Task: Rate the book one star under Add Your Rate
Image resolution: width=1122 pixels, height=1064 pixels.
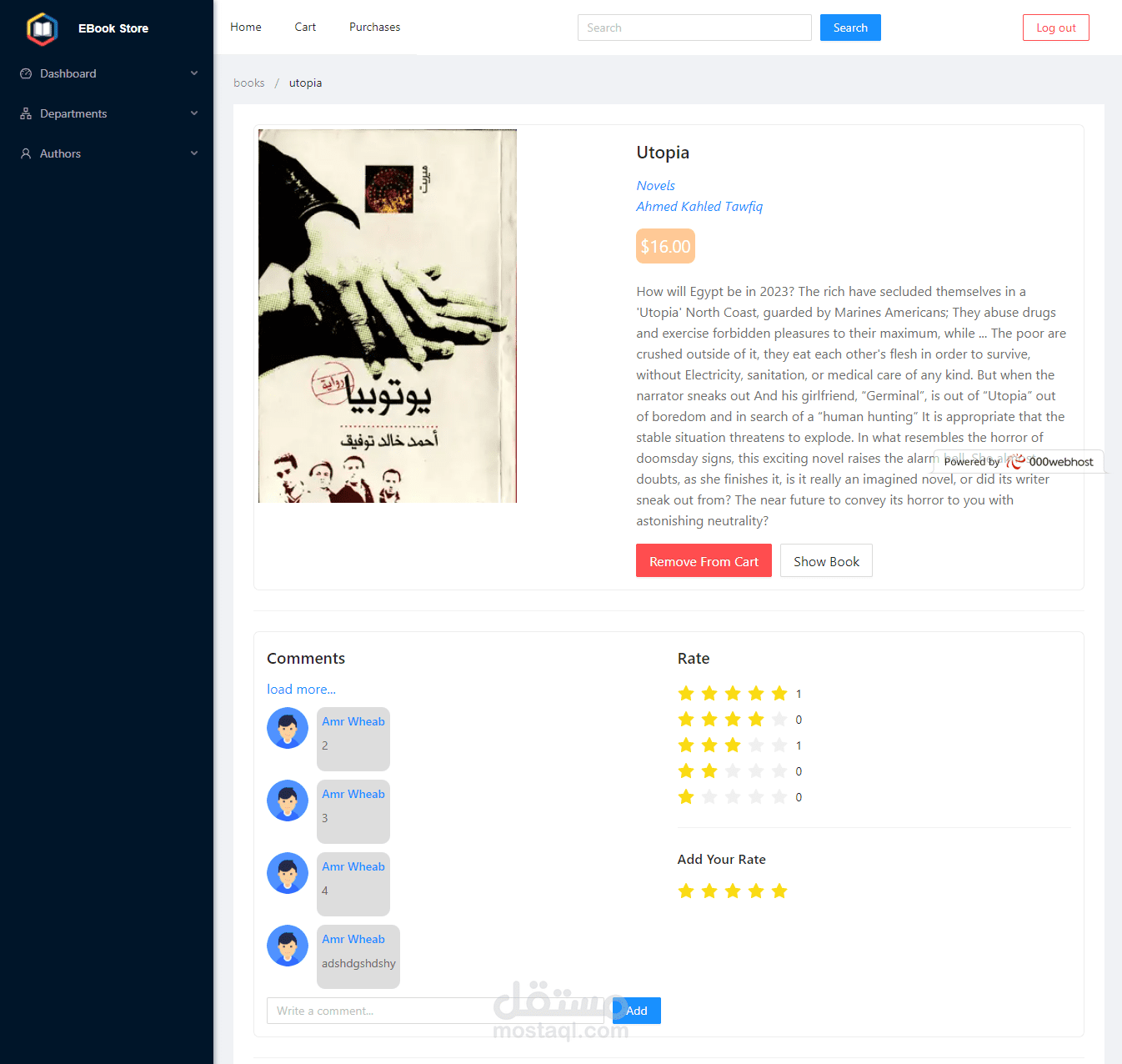Action: 686,891
